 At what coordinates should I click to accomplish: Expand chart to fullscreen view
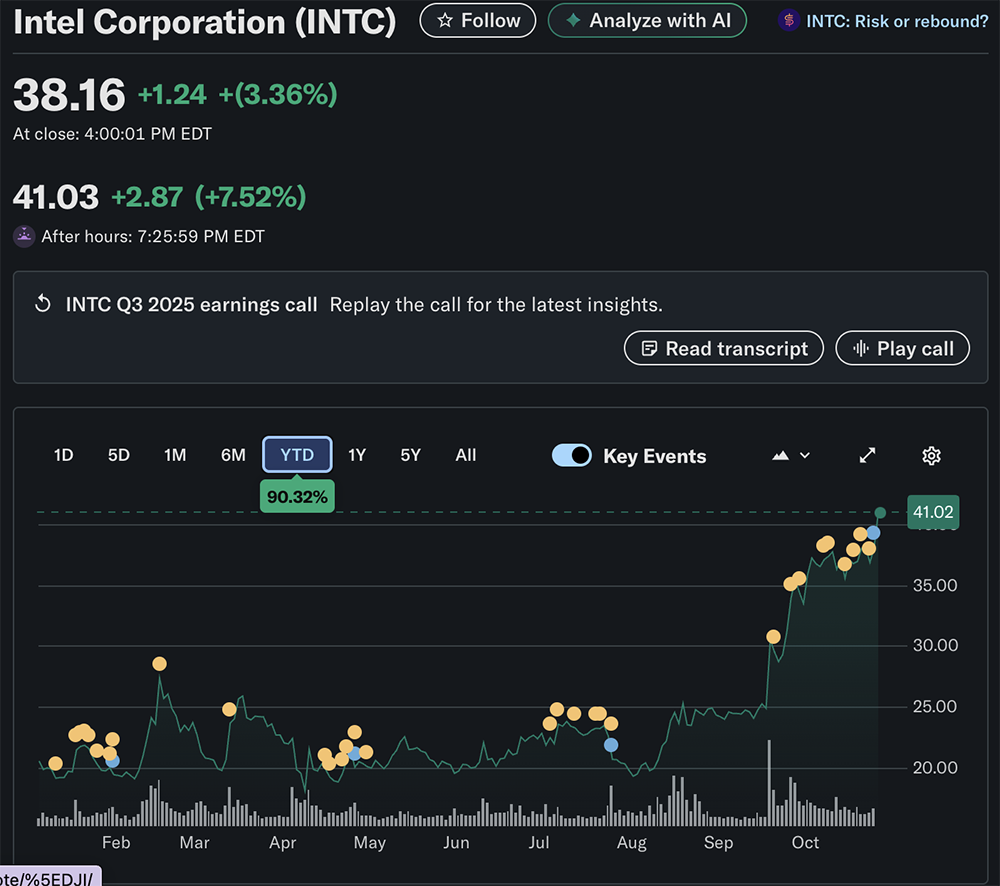[868, 456]
